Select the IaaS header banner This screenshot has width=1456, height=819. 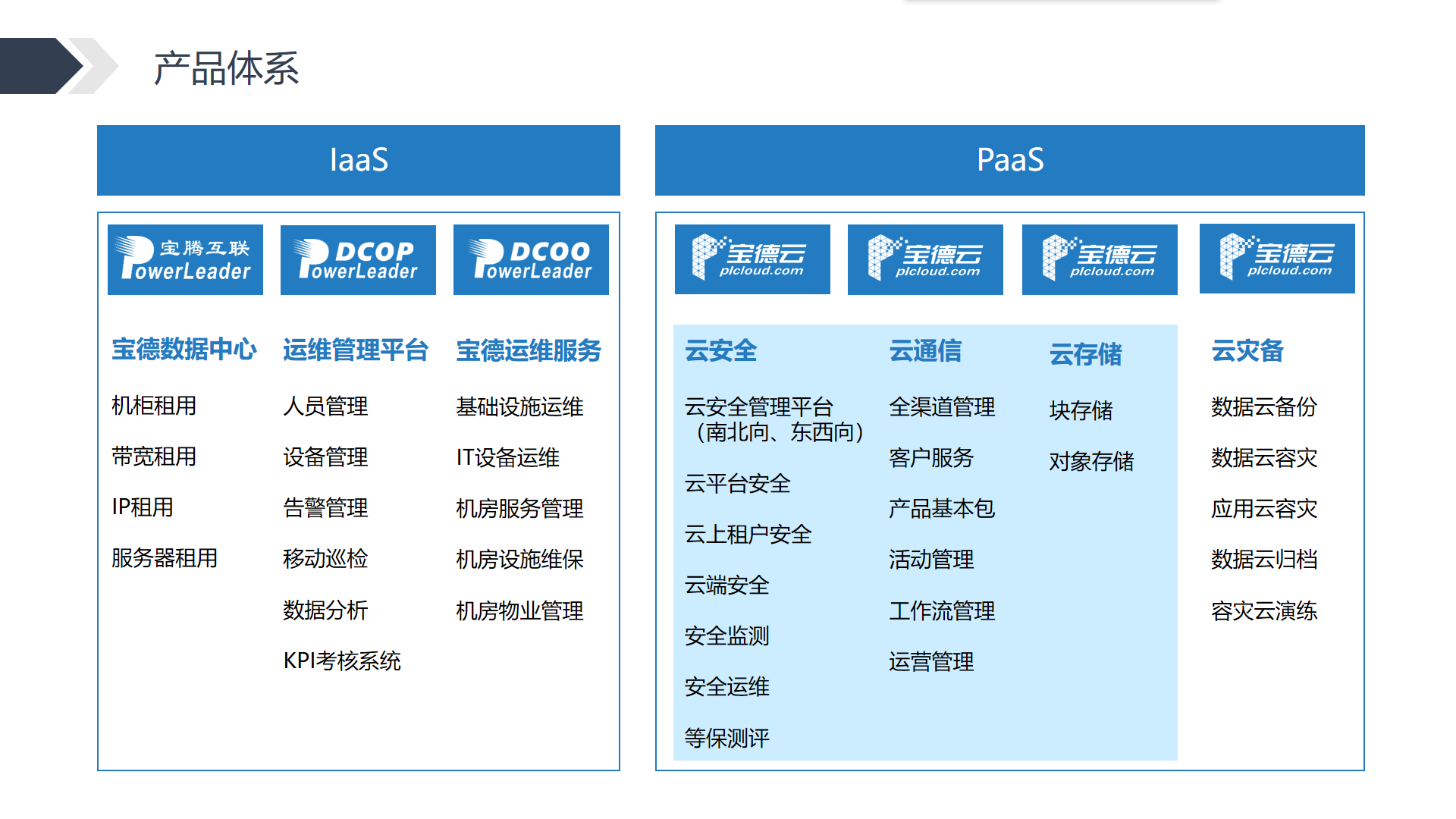(x=359, y=160)
